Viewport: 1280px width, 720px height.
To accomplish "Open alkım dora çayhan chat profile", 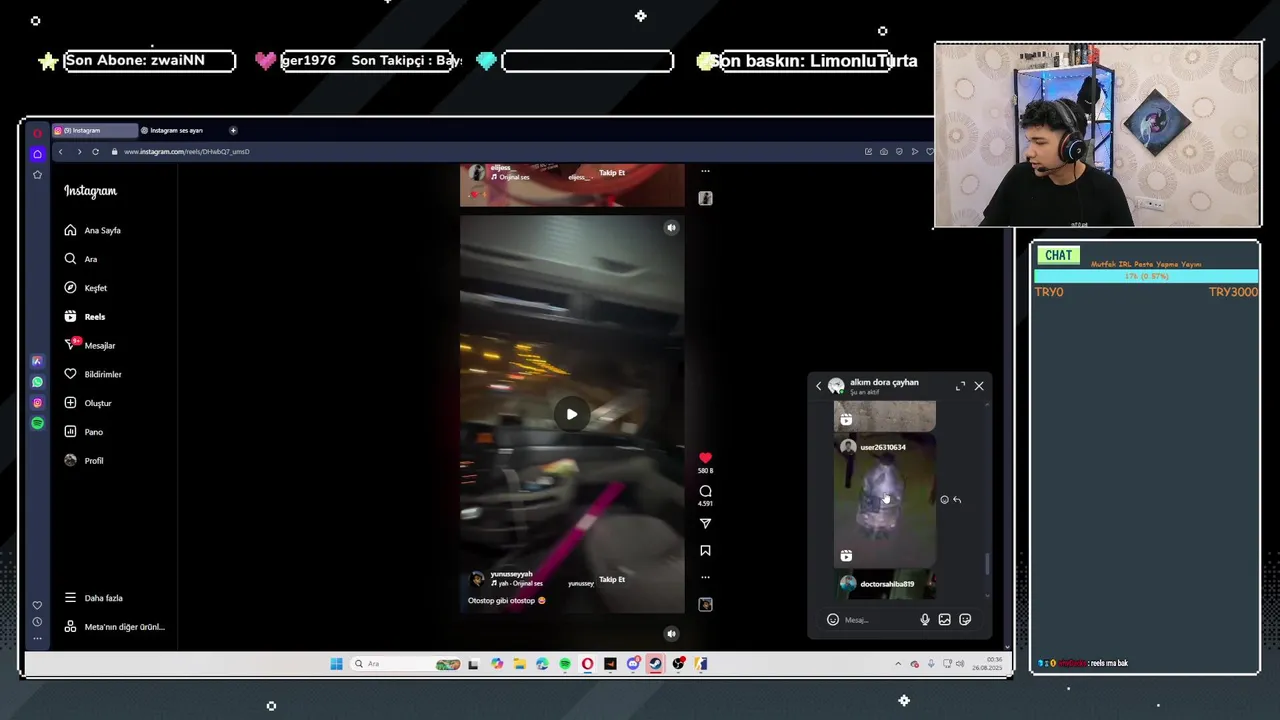I will (884, 383).
